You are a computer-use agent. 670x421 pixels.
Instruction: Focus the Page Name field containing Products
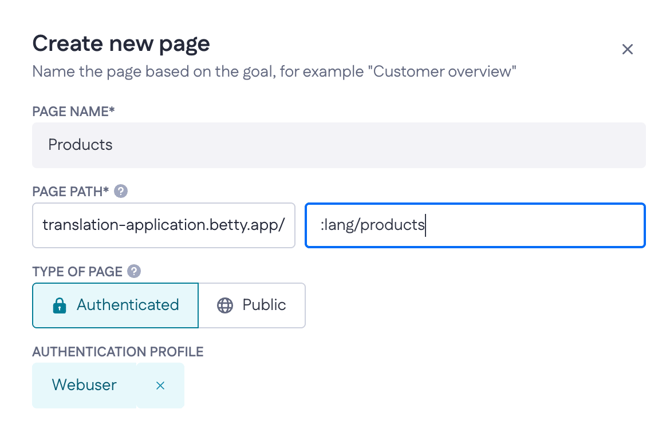[338, 145]
